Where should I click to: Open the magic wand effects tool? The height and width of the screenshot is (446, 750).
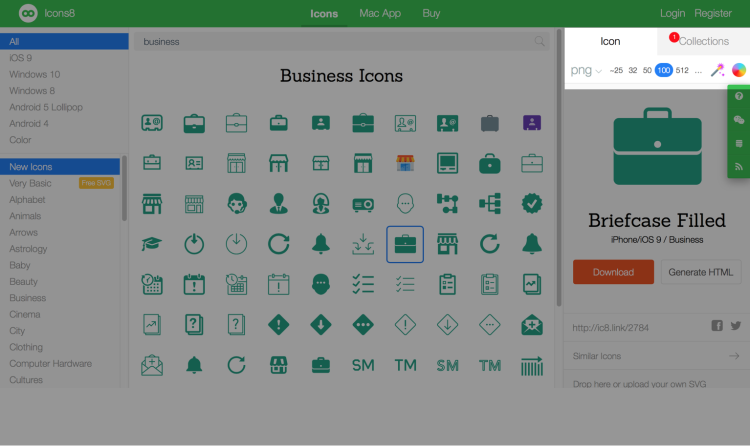[x=717, y=70]
